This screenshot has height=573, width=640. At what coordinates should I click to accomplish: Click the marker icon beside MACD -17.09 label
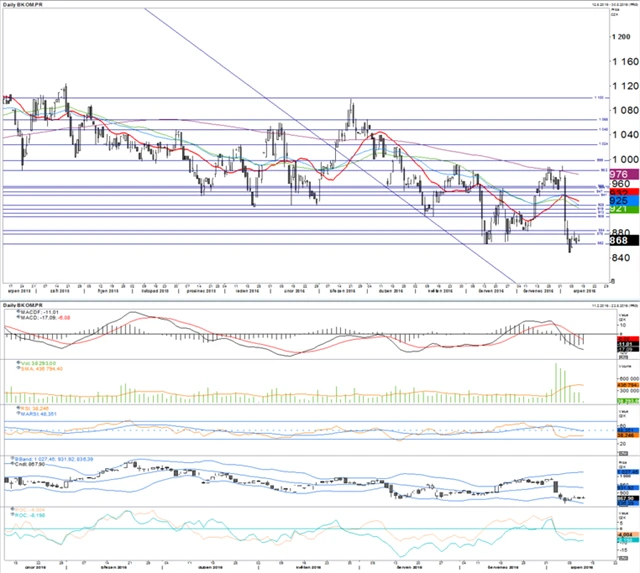point(18,317)
